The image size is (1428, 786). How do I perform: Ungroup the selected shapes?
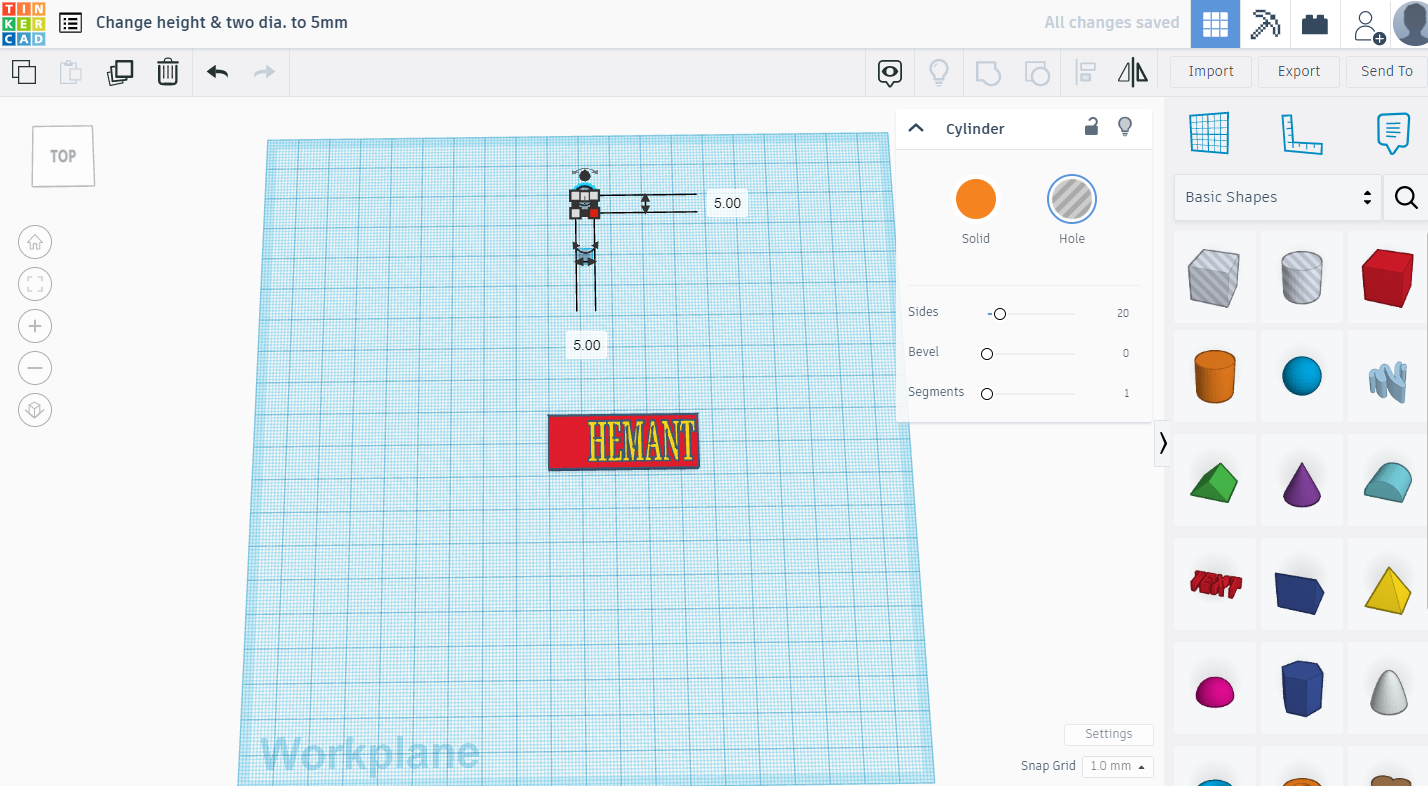pos(1037,72)
